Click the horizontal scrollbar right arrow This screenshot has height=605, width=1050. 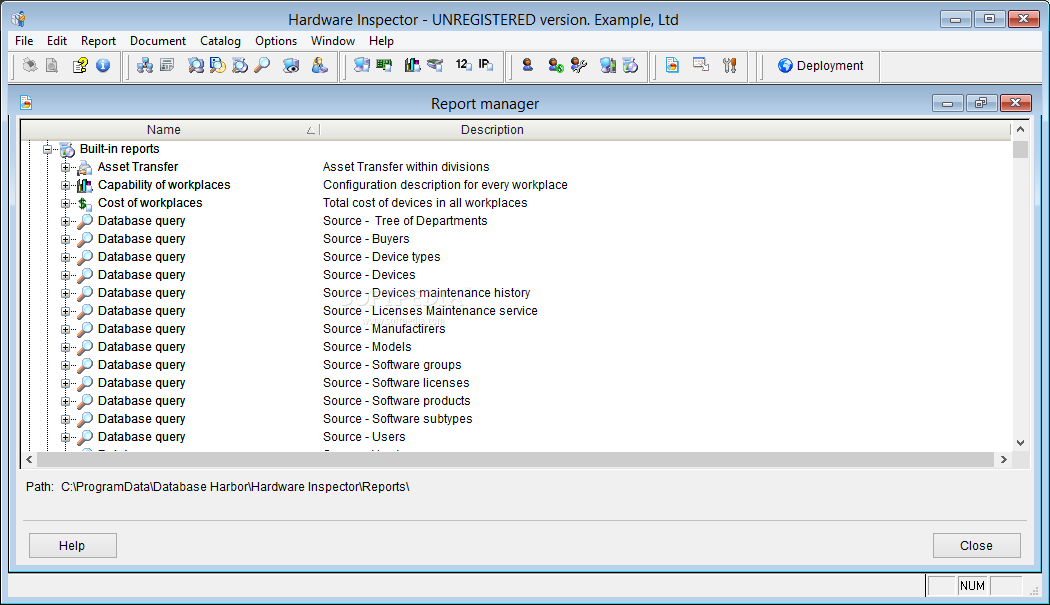click(x=1003, y=460)
